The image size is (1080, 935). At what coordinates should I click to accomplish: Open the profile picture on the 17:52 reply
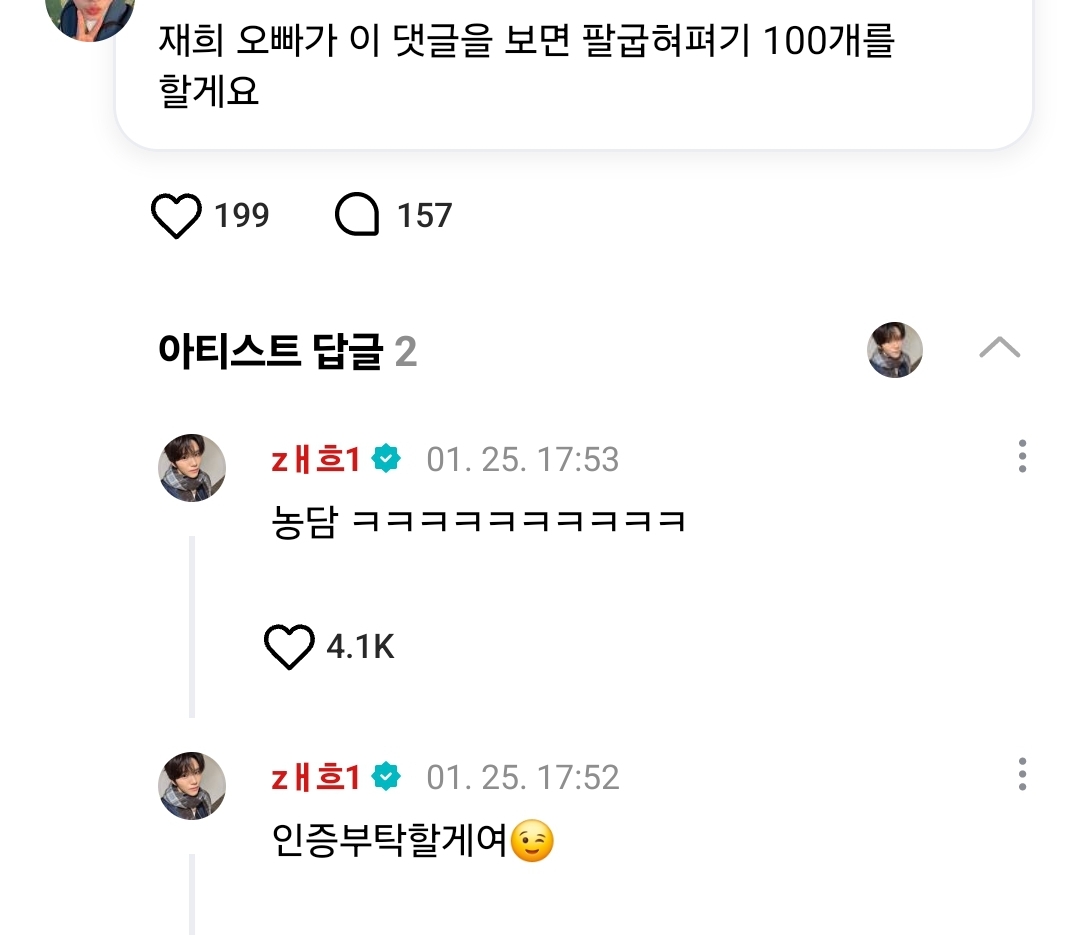point(192,786)
